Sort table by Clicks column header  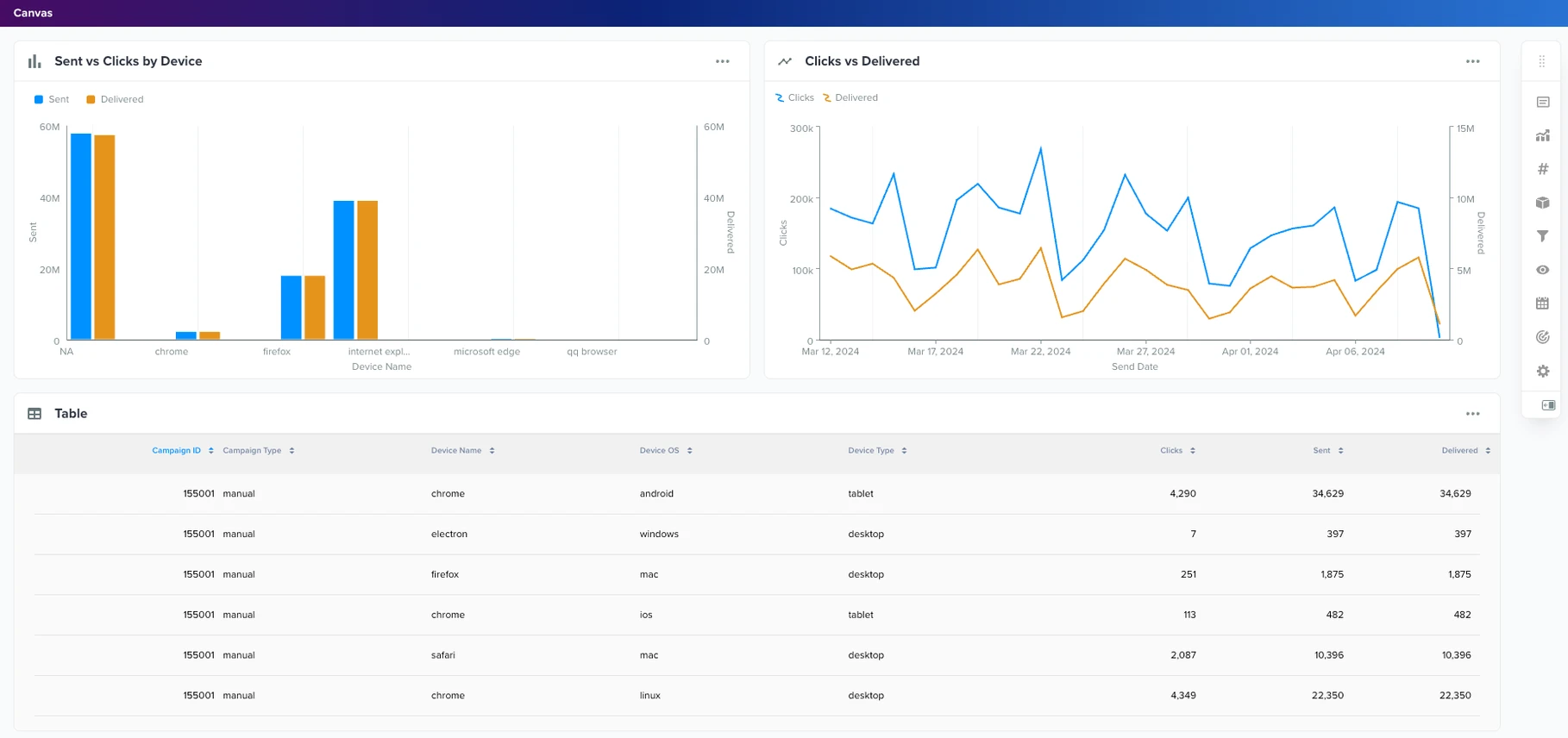1171,450
